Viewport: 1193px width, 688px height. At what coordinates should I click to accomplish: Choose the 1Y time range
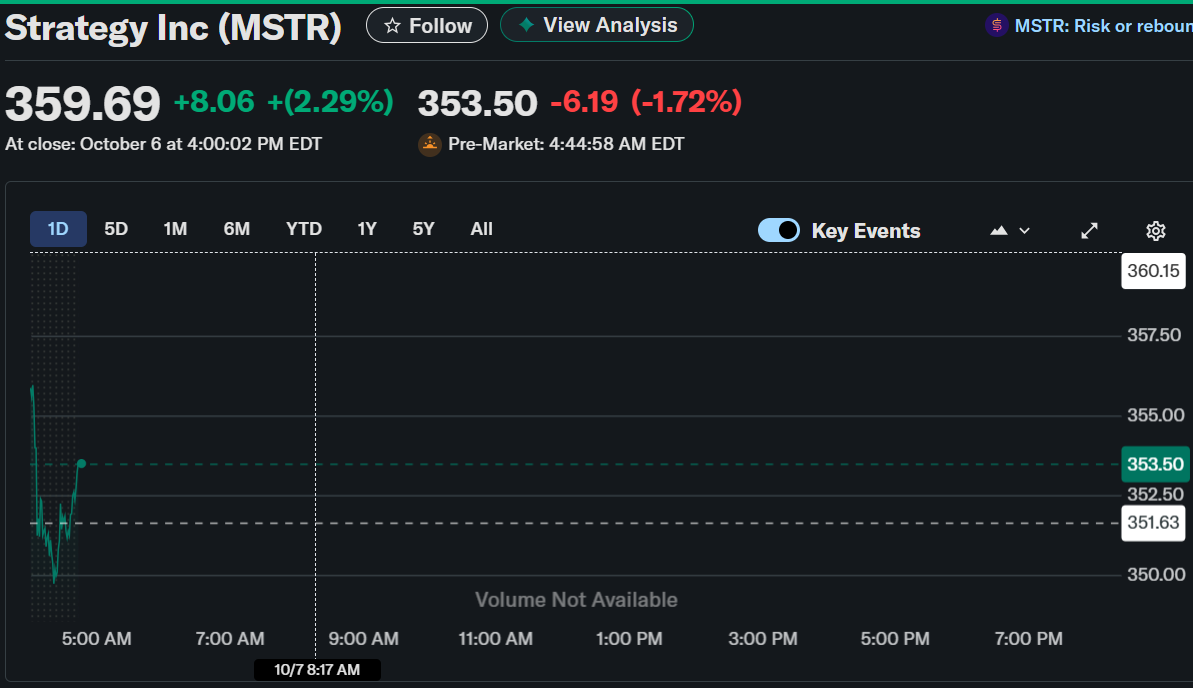(367, 229)
